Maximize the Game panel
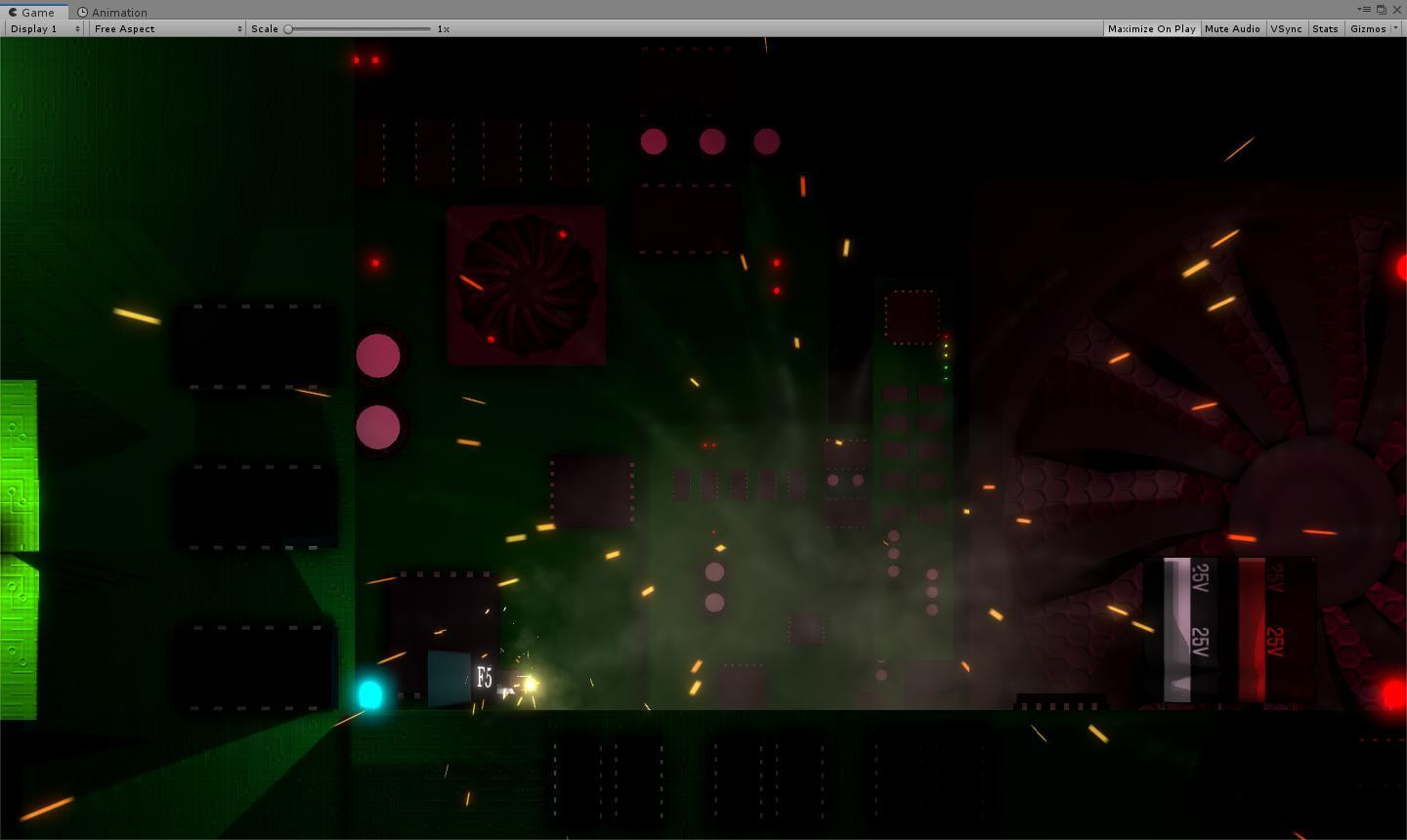Viewport: 1407px width, 840px height. (1382, 10)
